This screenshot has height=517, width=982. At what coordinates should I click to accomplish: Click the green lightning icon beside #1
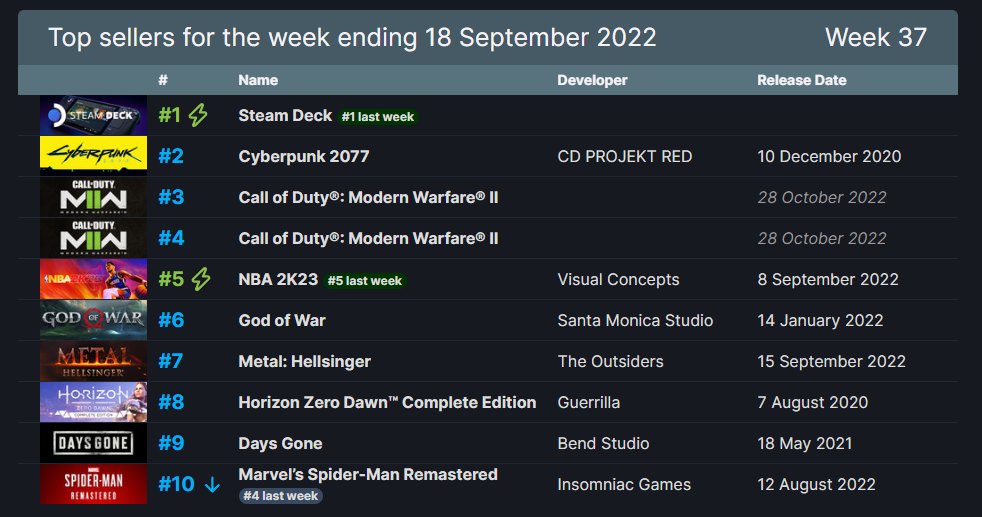199,115
